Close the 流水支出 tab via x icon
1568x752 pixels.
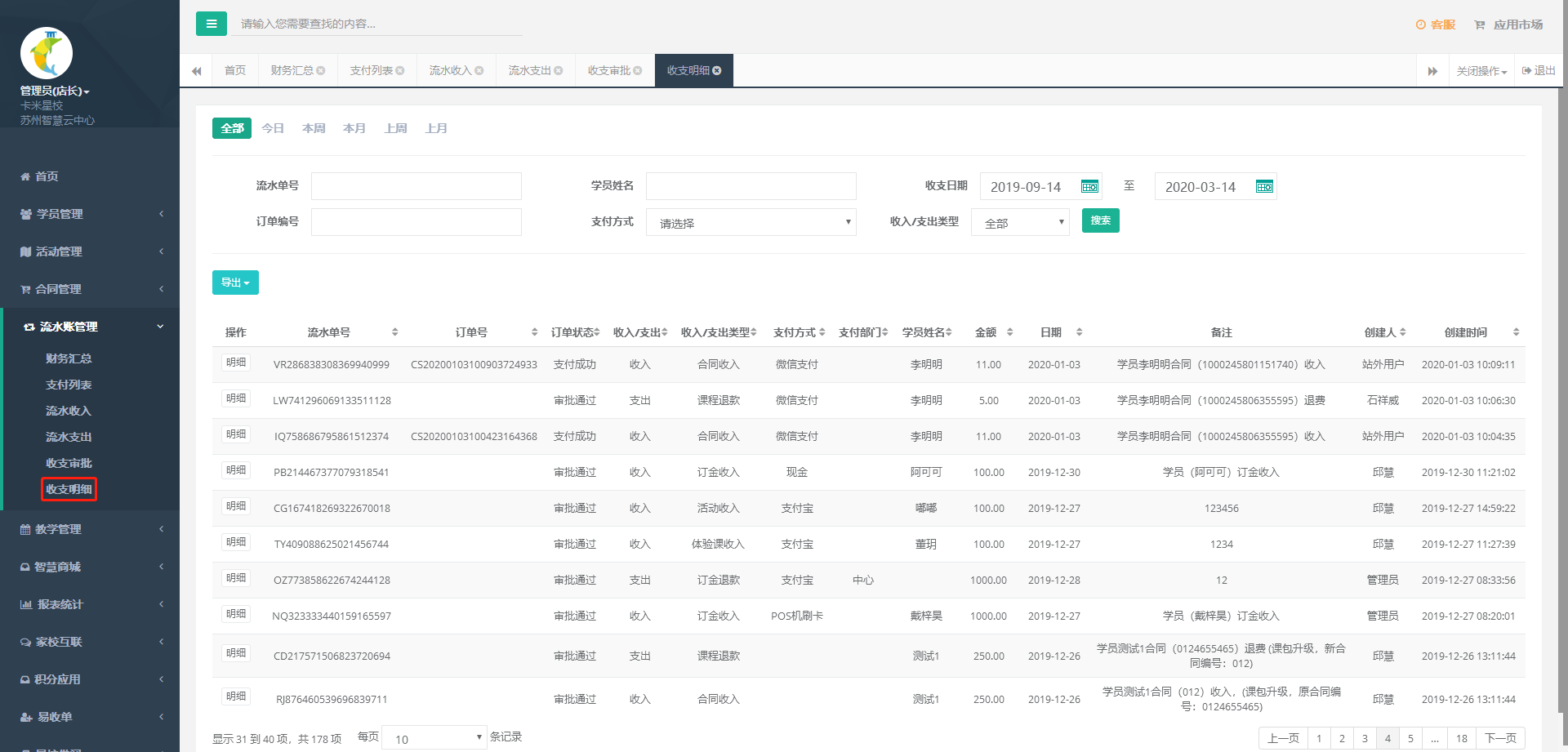click(559, 71)
